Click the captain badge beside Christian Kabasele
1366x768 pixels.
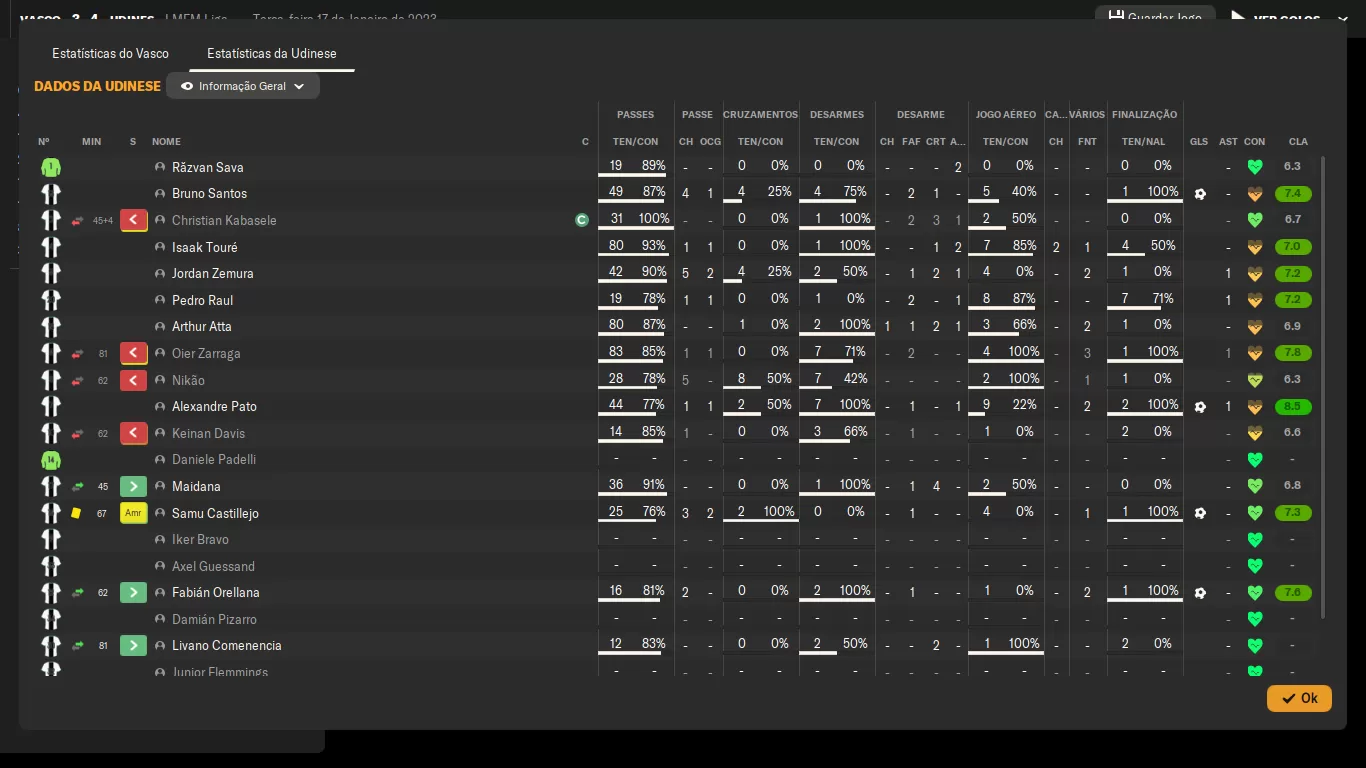tap(582, 220)
